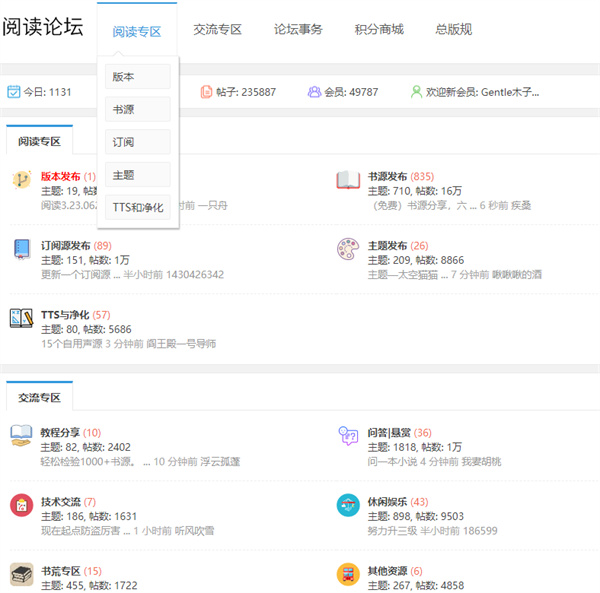Screen dimensions: 600x593
Task: Click the 版本发布 puzzle forum icon
Action: [x=21, y=180]
